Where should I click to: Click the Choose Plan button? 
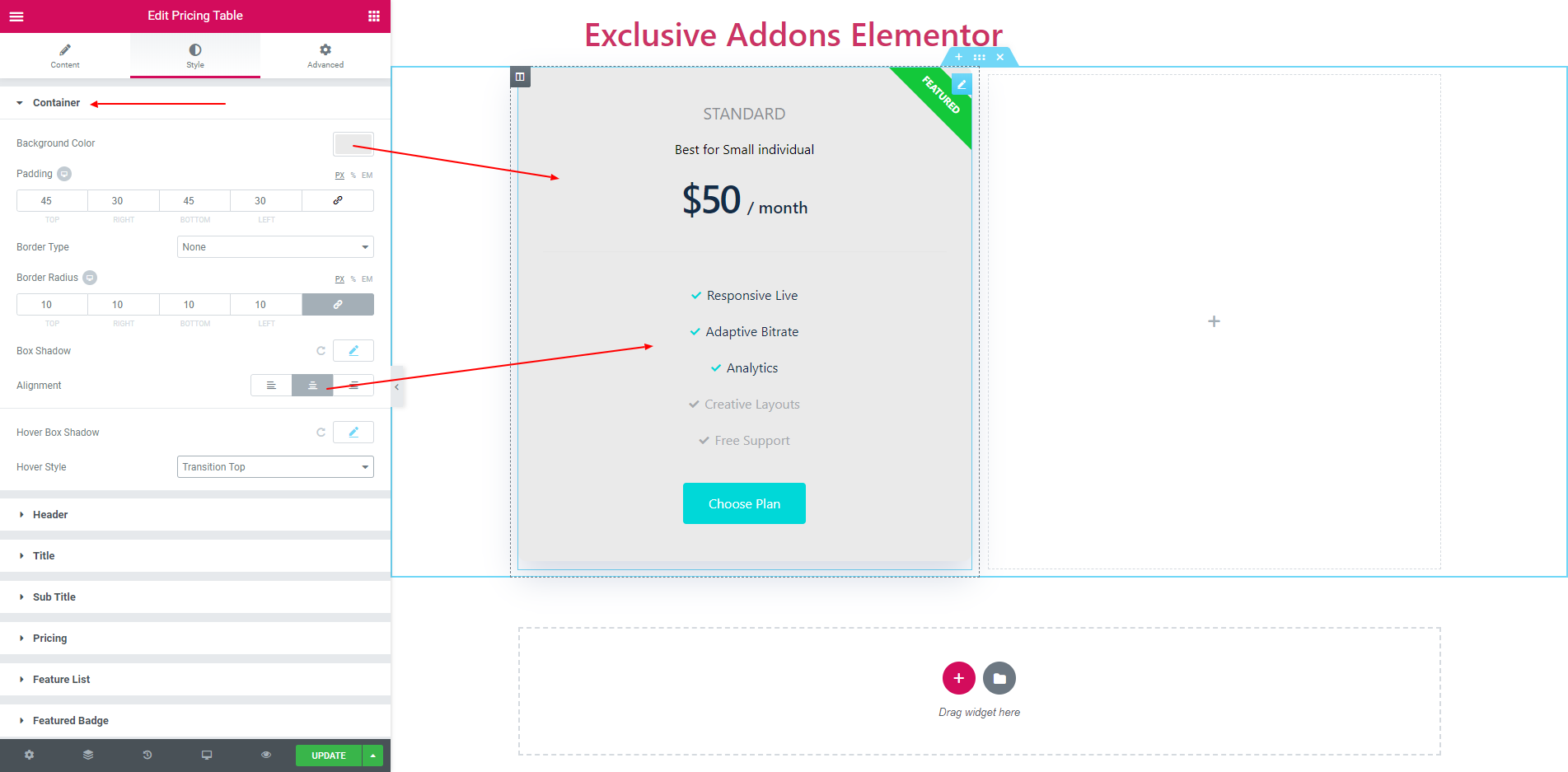[744, 503]
